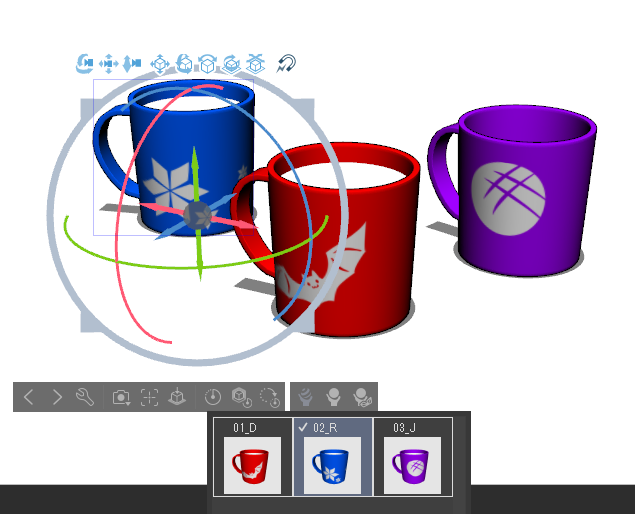Open the layout selection list
Image resolution: width=635 pixels, height=514 pixels.
click(335, 397)
